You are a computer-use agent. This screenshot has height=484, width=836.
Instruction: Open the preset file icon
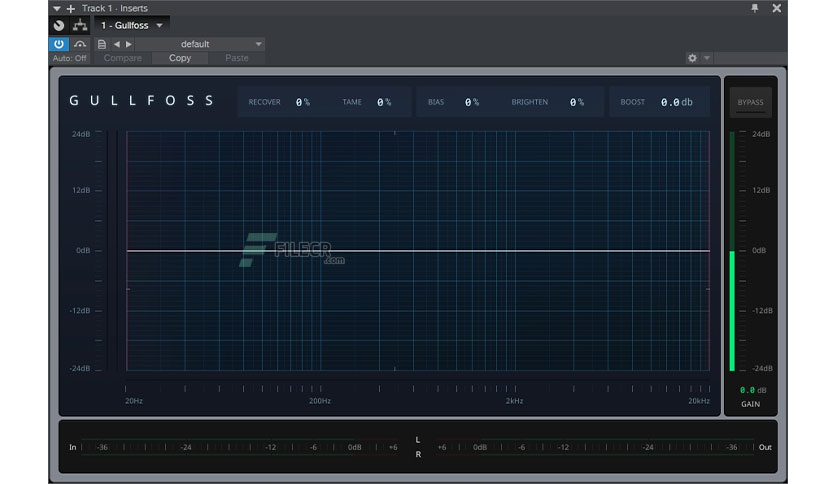pos(101,44)
